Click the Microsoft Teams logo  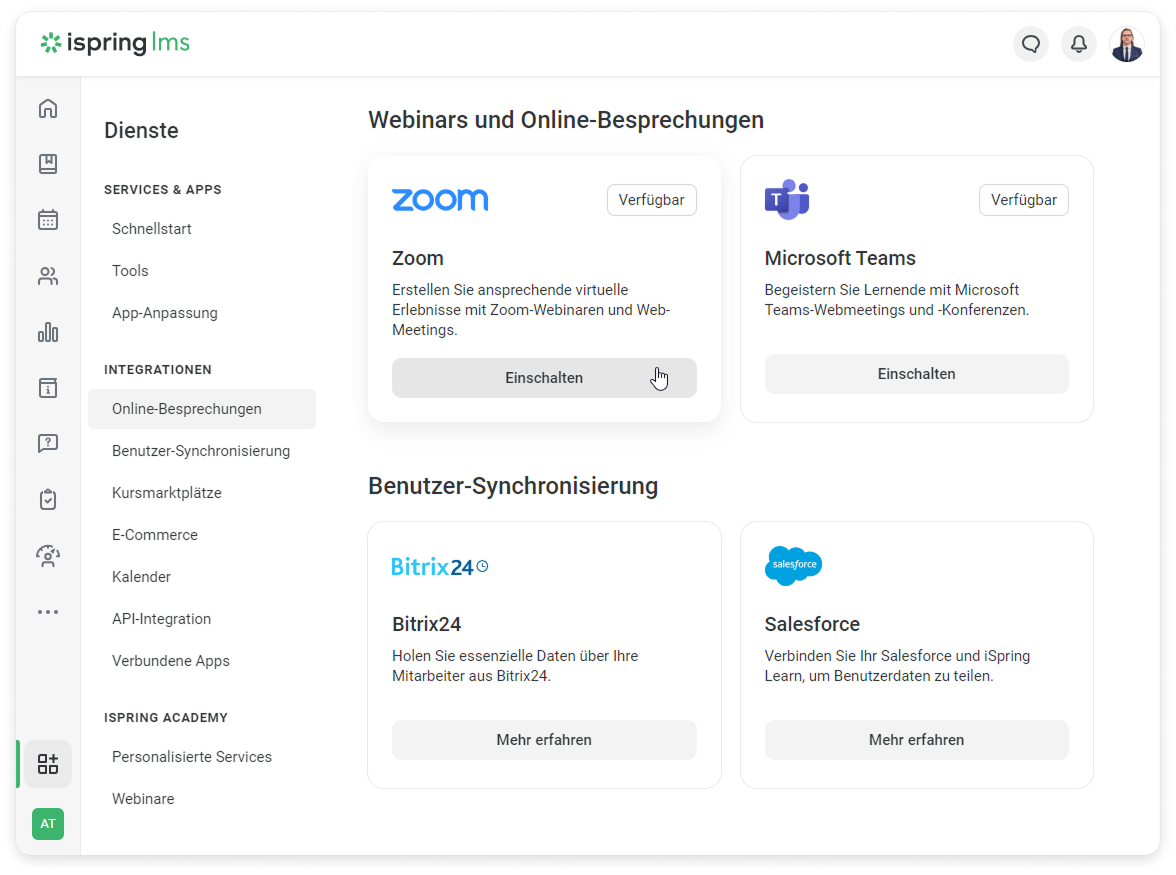(787, 199)
